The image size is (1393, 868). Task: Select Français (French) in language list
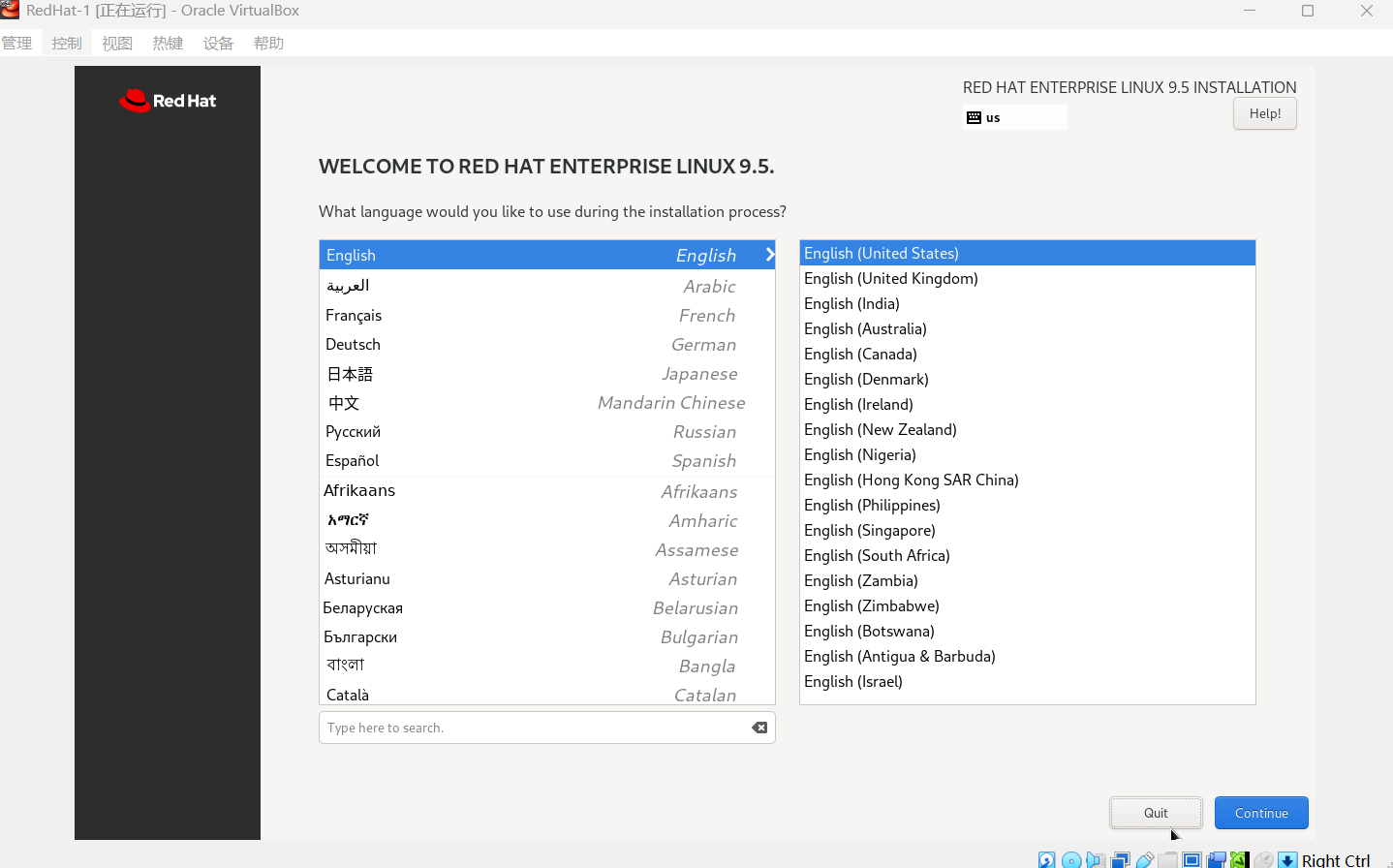click(547, 315)
